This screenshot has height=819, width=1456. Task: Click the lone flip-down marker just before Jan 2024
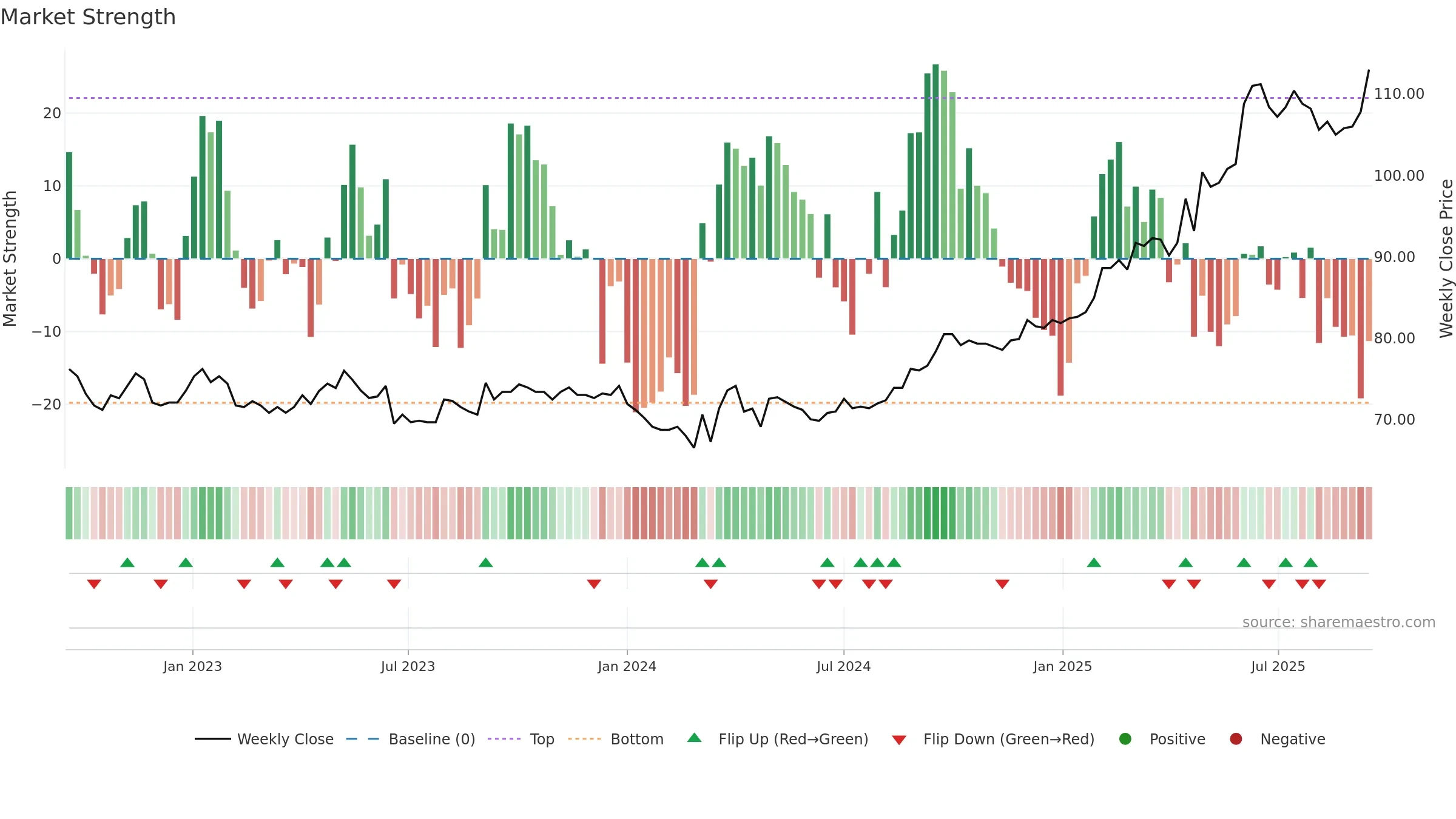pyautogui.click(x=594, y=584)
